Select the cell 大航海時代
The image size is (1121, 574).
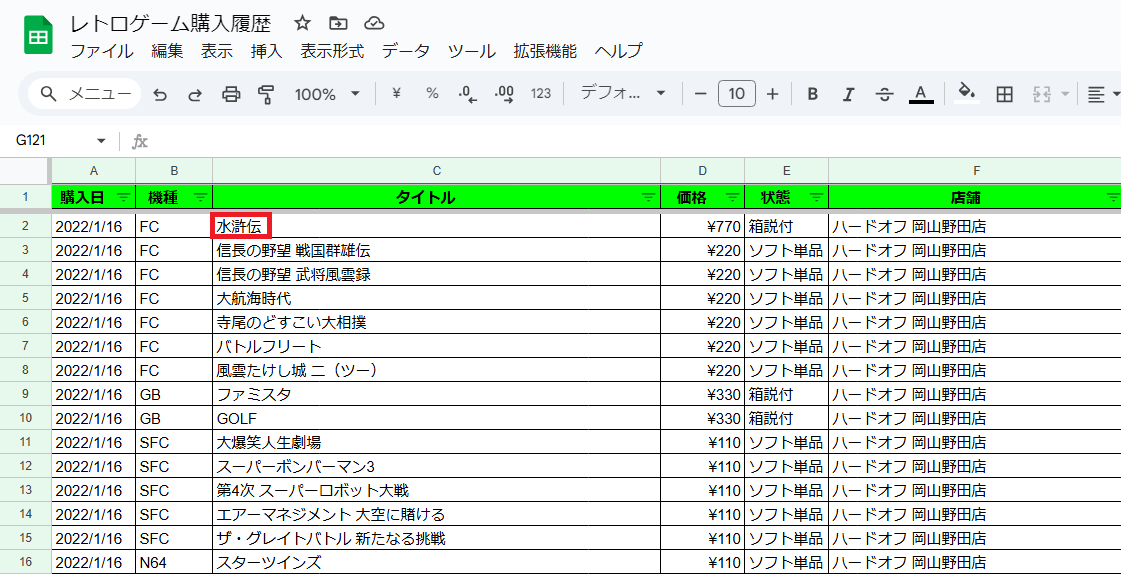point(436,298)
